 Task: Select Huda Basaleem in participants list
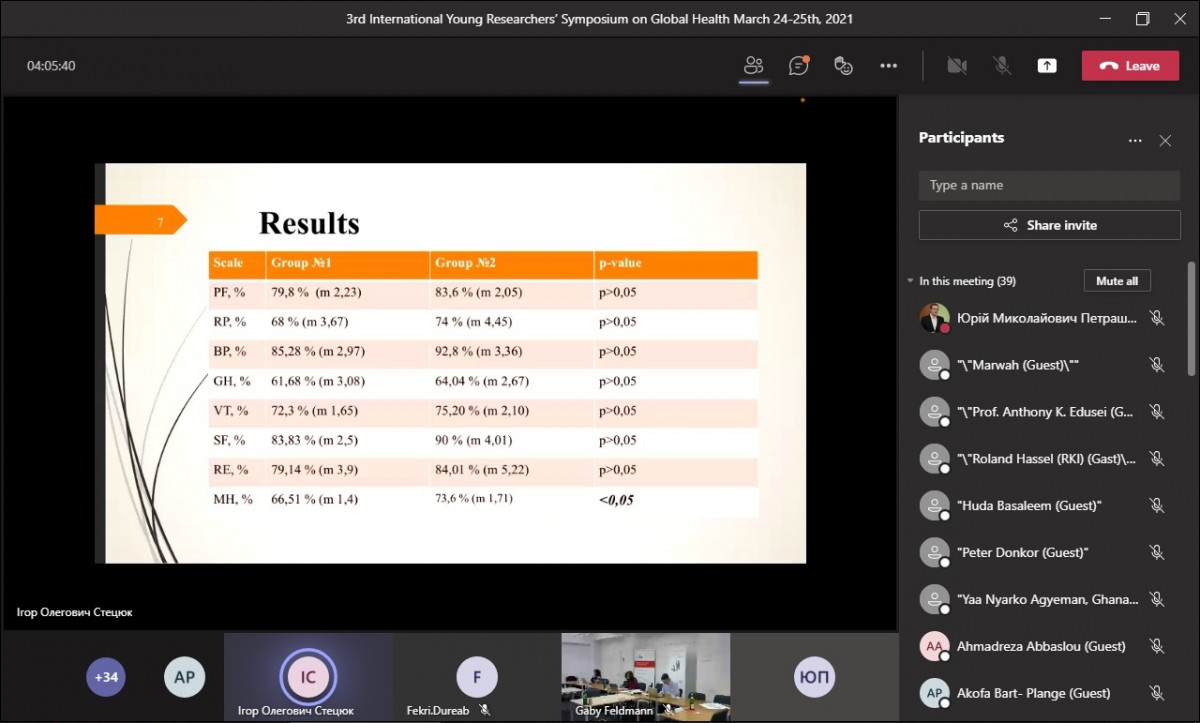click(x=1029, y=506)
